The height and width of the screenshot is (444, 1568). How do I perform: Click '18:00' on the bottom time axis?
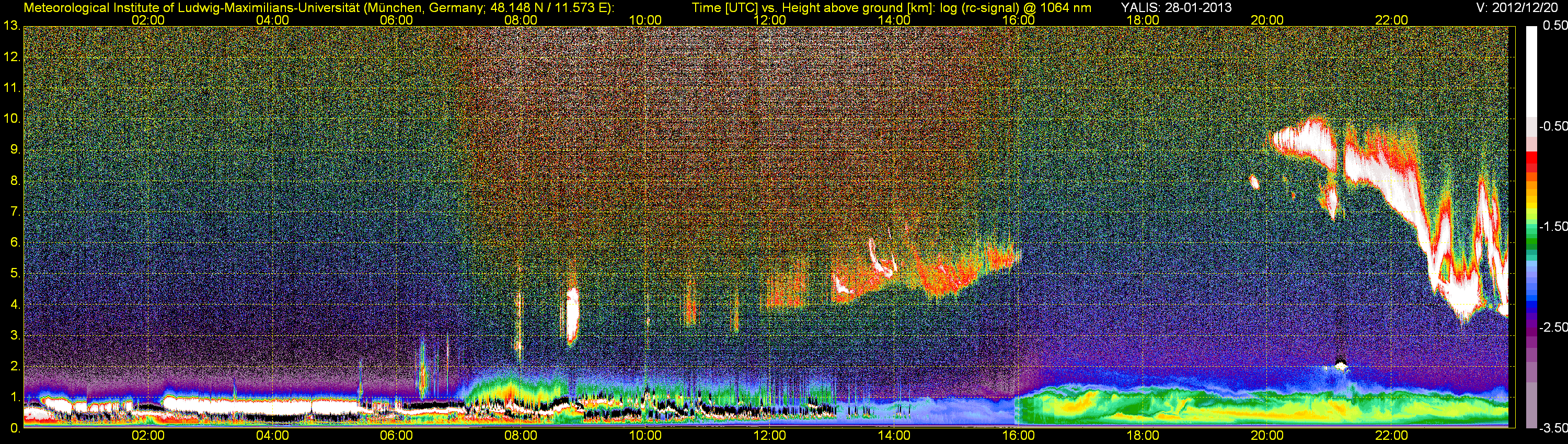pos(1143,436)
